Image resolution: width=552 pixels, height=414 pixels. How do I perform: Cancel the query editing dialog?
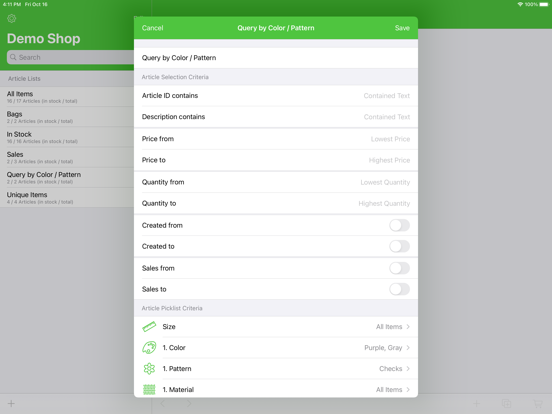click(152, 28)
